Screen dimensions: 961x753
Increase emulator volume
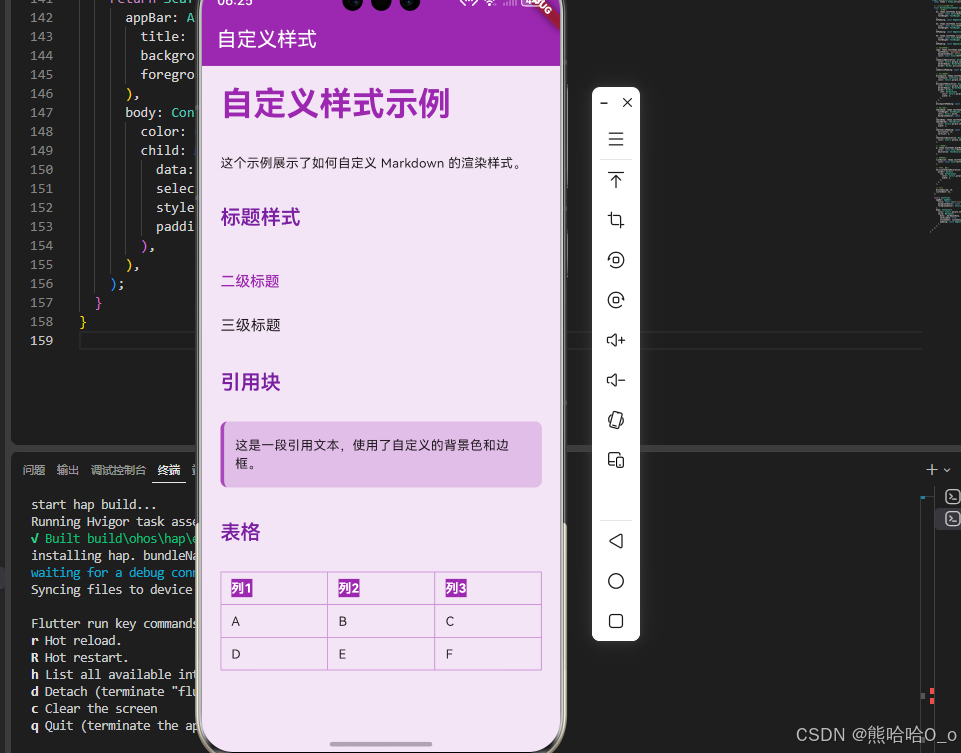coord(615,340)
